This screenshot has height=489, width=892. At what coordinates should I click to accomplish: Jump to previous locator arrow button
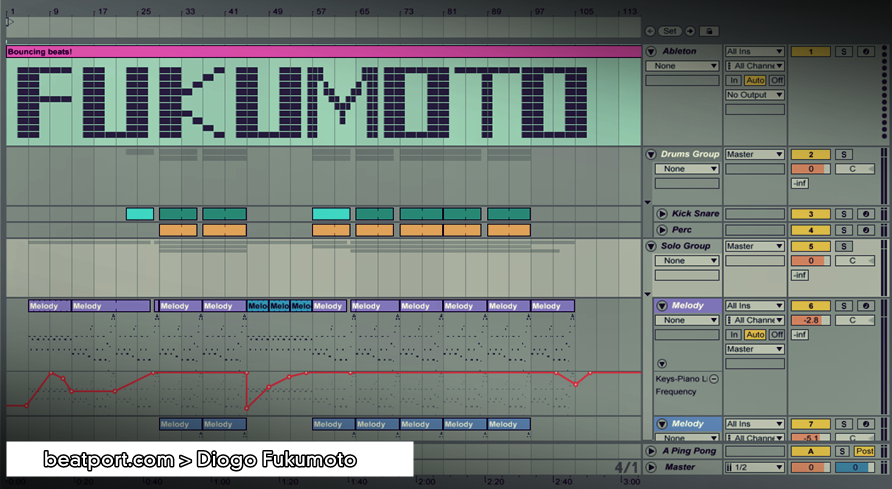pyautogui.click(x=650, y=31)
